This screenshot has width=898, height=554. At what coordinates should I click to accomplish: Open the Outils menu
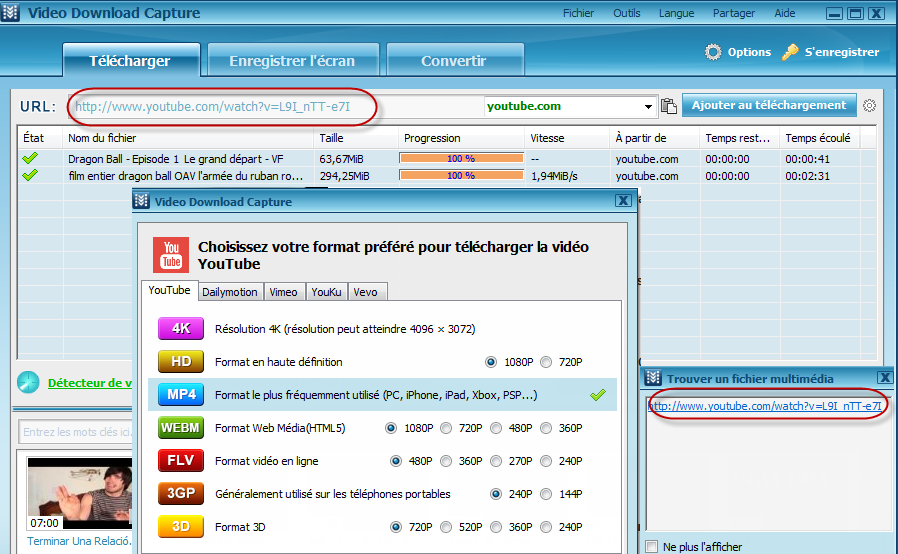pyautogui.click(x=627, y=13)
